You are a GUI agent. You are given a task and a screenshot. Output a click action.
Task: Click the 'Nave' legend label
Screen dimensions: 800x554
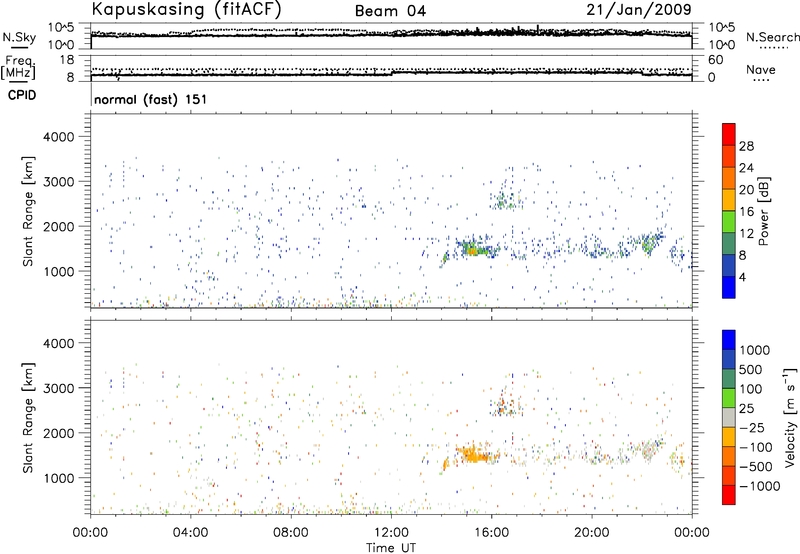(x=760, y=70)
